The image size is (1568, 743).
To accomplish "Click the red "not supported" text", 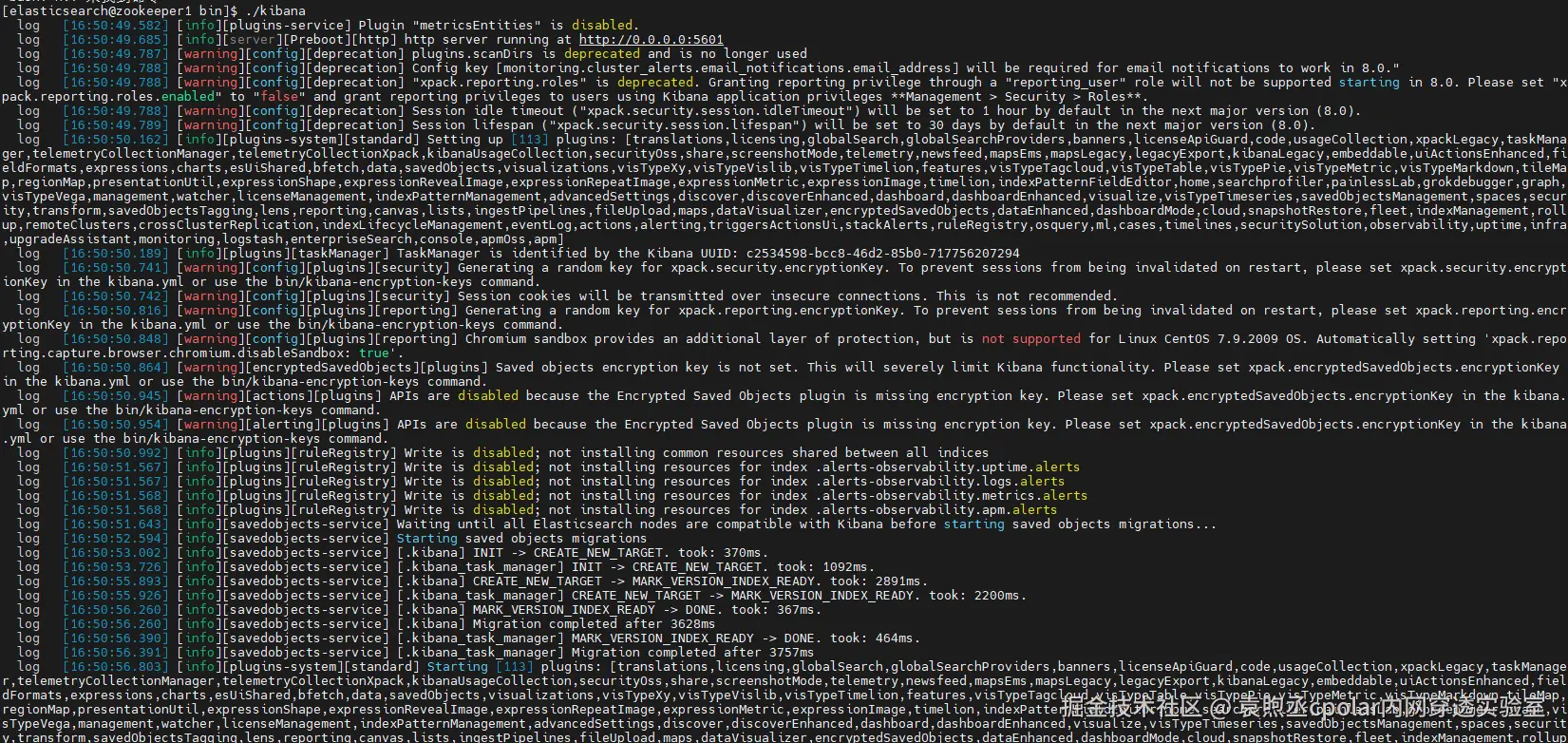I will pos(1031,338).
